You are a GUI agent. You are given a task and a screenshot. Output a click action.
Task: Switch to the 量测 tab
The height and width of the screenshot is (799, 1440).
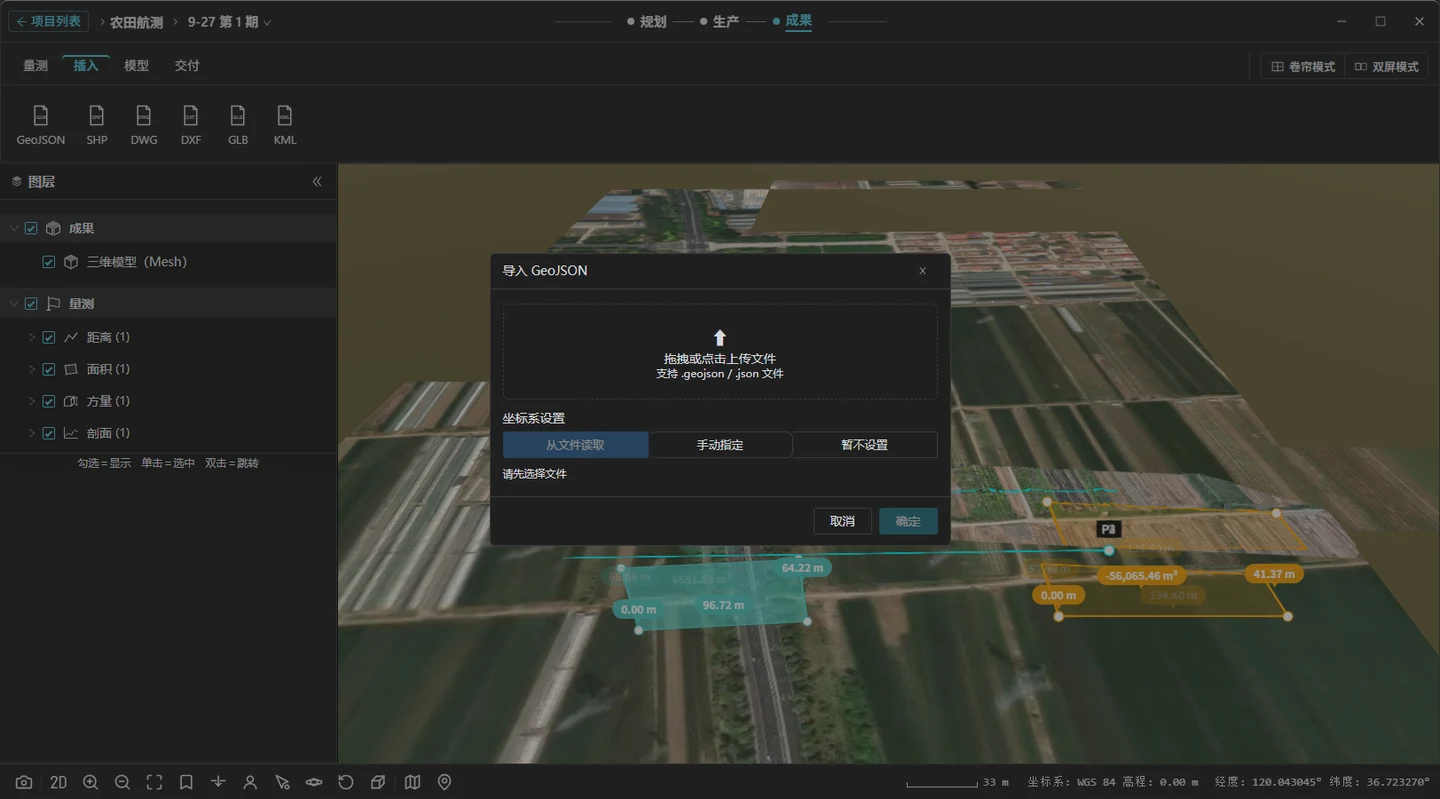click(x=35, y=66)
